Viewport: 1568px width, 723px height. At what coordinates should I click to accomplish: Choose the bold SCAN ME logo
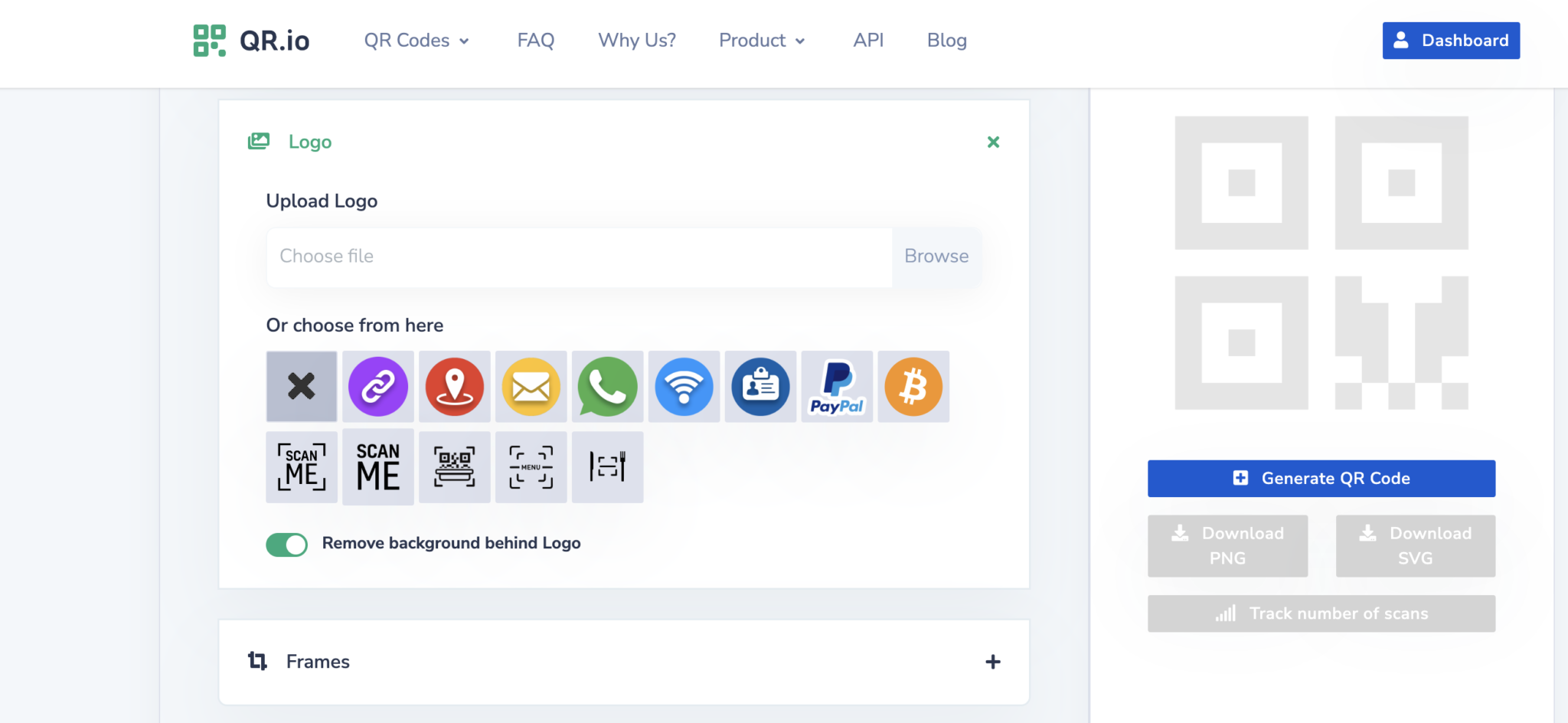point(377,467)
